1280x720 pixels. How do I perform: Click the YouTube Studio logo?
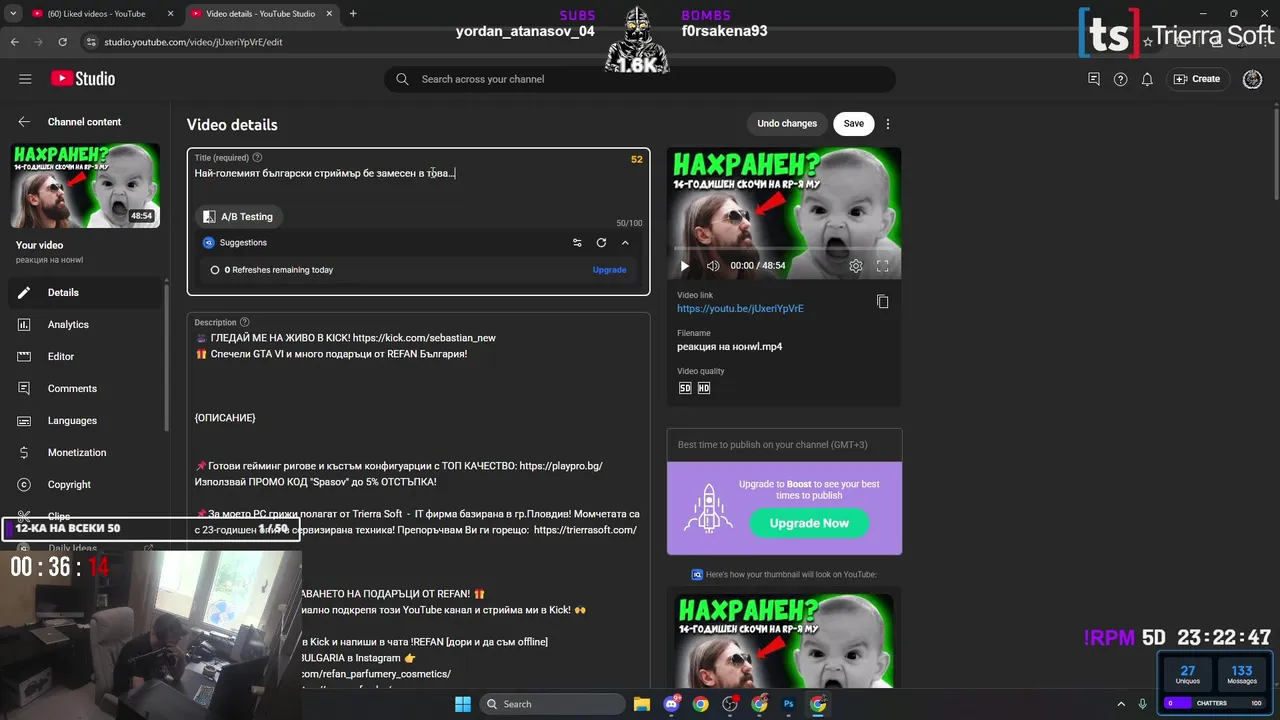[83, 79]
